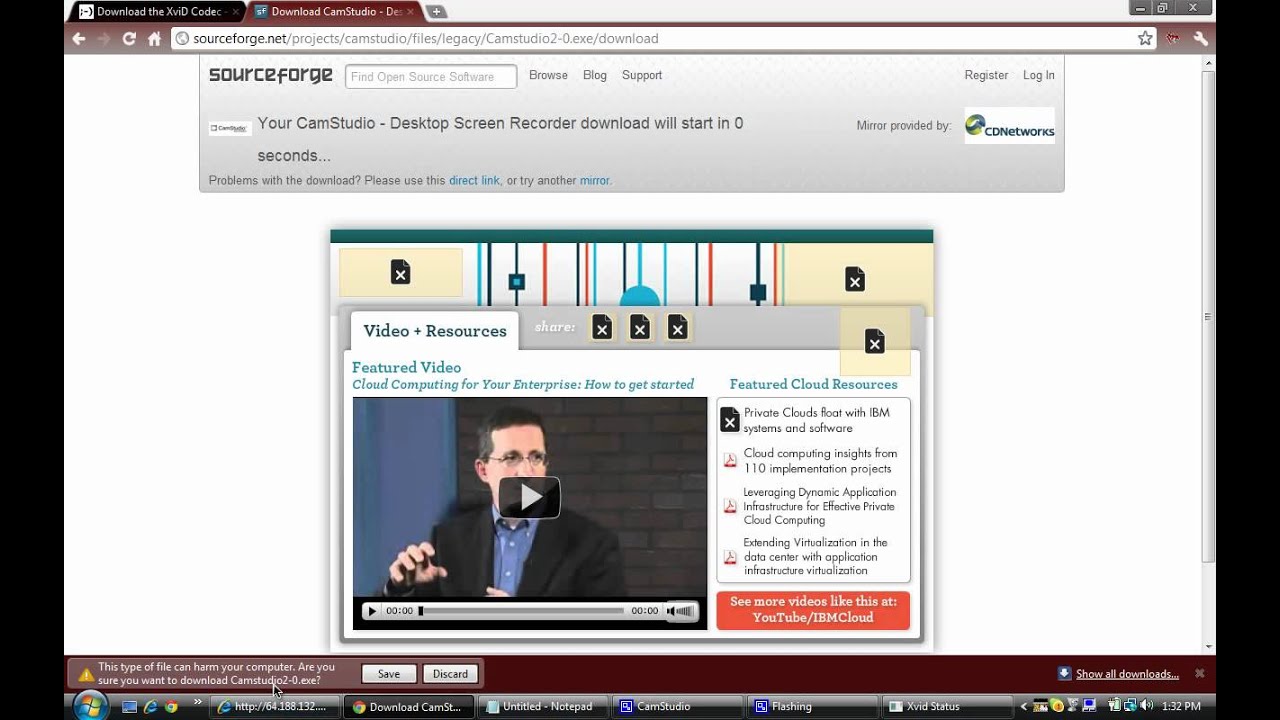The image size is (1280, 720).
Task: Reload the SourceForge page
Action: [129, 39]
